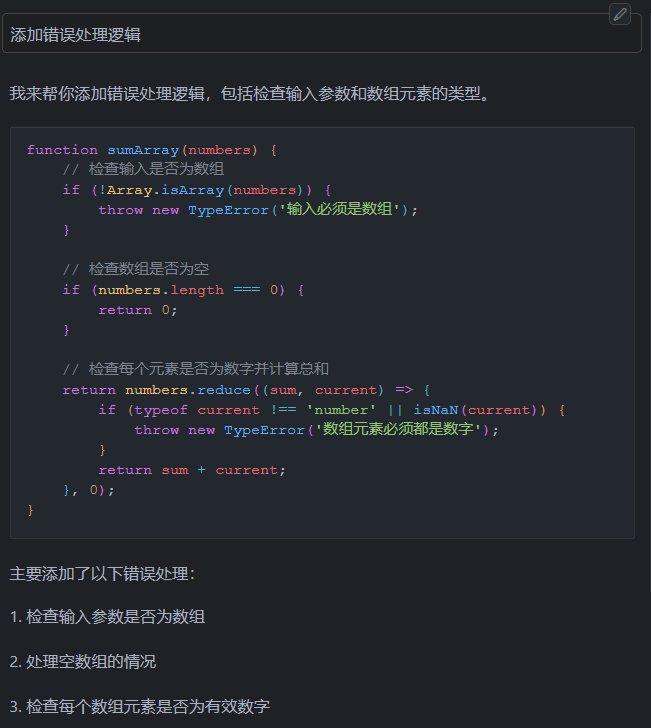The image size is (651, 728).
Task: Click the code line 'if (numbers.length === 0) {'
Action: [183, 290]
